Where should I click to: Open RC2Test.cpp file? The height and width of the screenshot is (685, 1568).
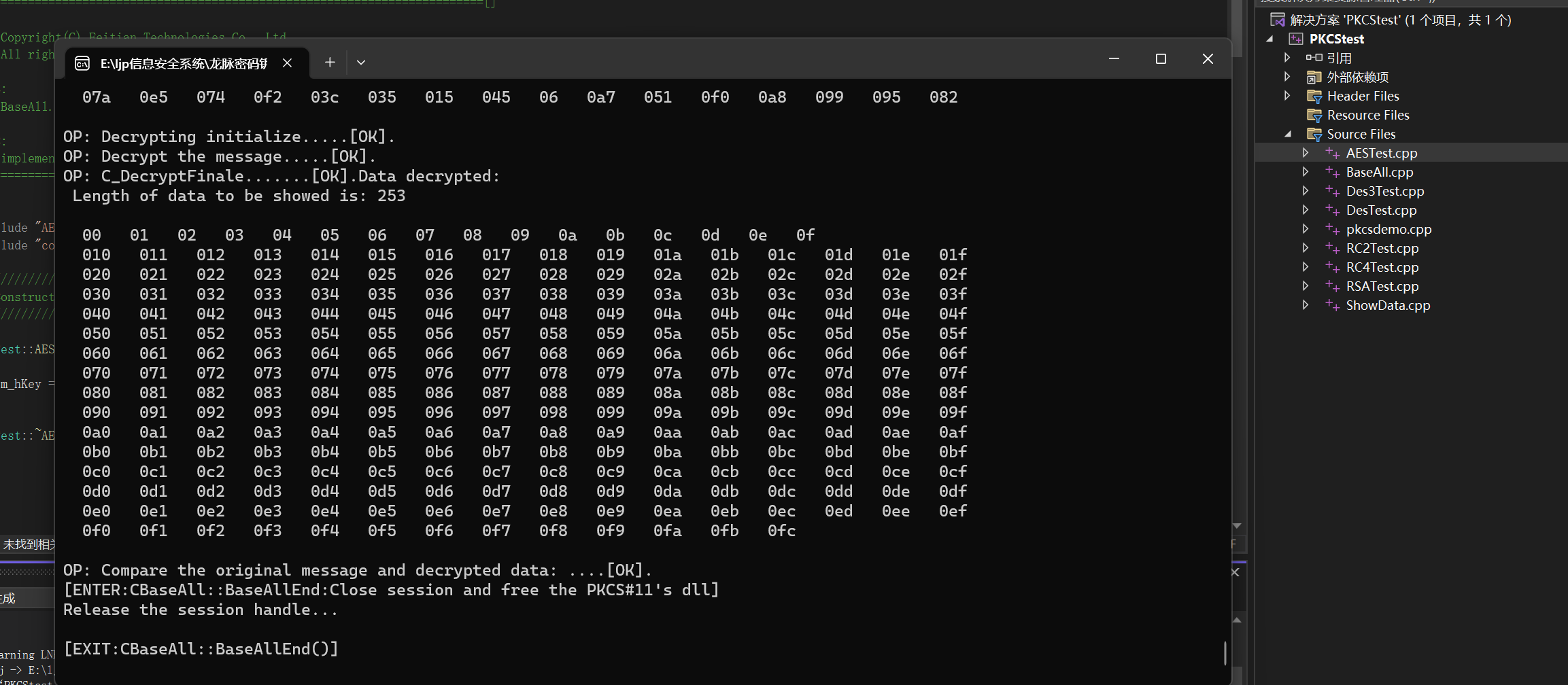tap(1382, 248)
